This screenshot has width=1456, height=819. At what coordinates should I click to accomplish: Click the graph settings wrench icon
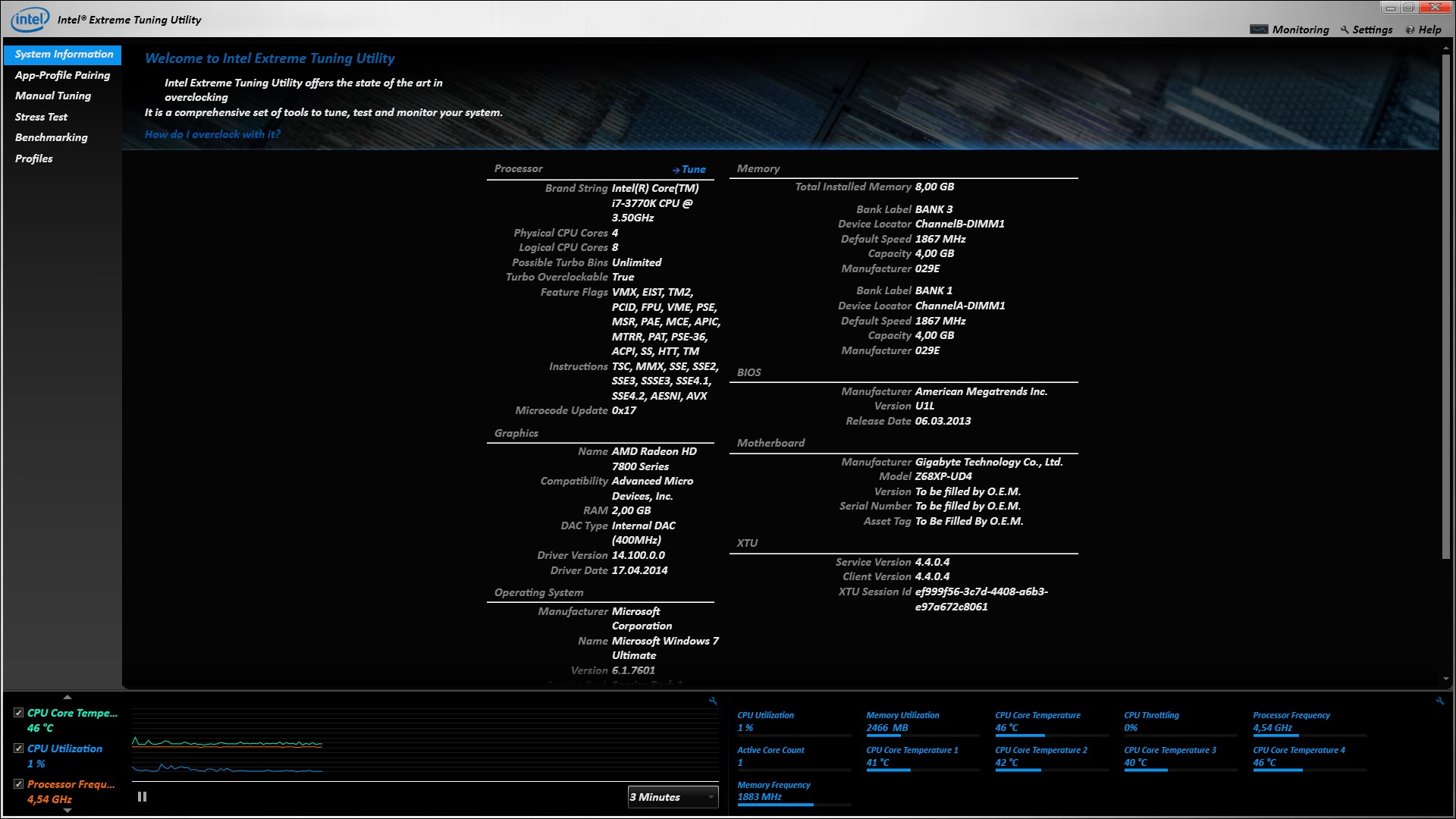(713, 701)
